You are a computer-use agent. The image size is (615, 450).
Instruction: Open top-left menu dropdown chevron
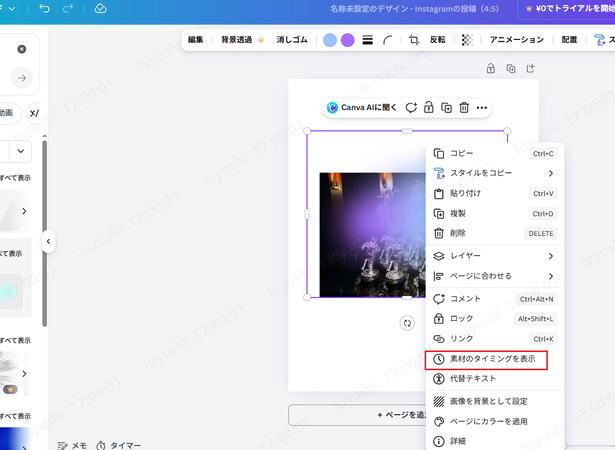coord(12,8)
